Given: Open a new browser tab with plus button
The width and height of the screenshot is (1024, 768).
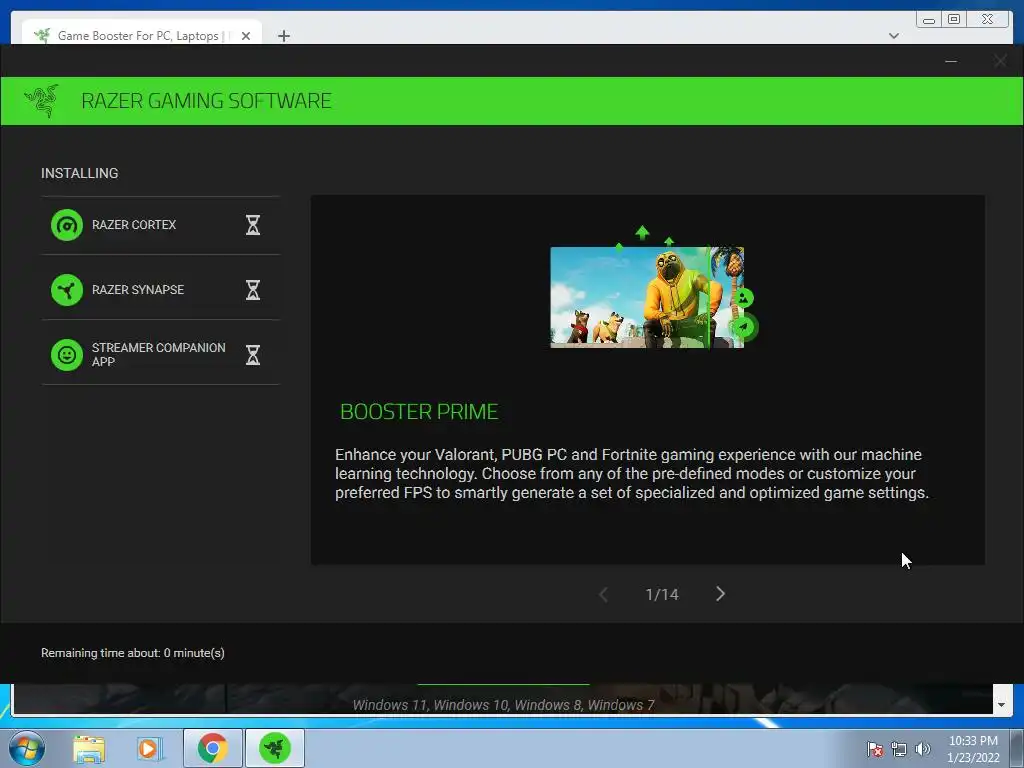Looking at the screenshot, I should 283,36.
